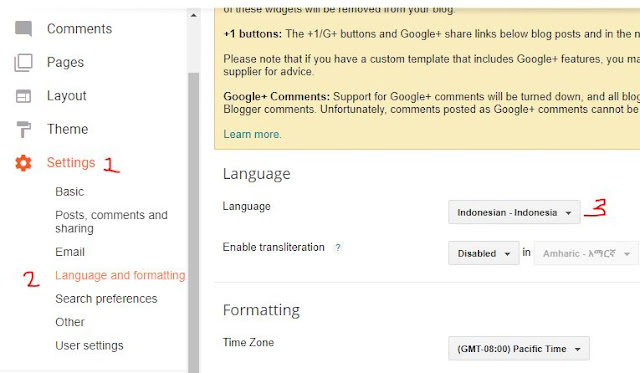Open the Other settings link
Screen dimensions: 640x373
click(70, 322)
